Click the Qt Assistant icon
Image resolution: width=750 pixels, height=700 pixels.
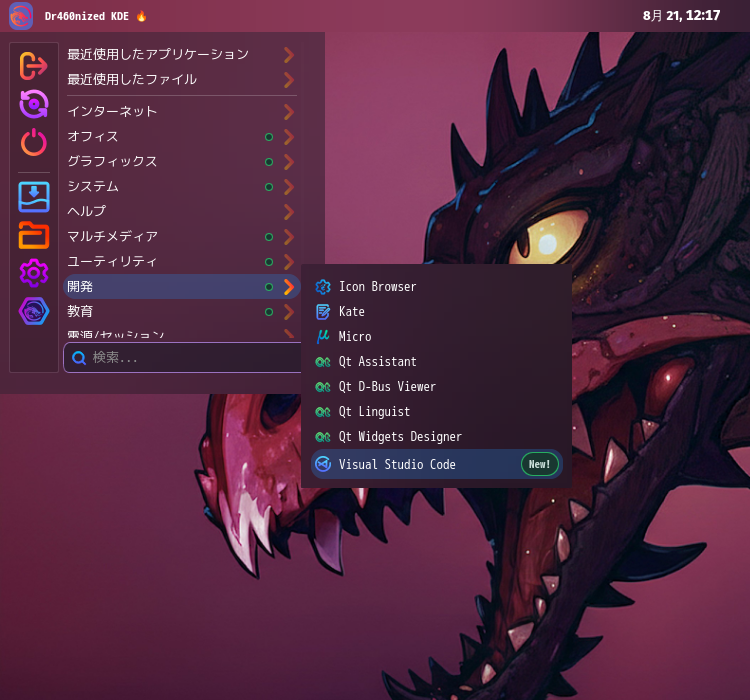click(x=323, y=362)
